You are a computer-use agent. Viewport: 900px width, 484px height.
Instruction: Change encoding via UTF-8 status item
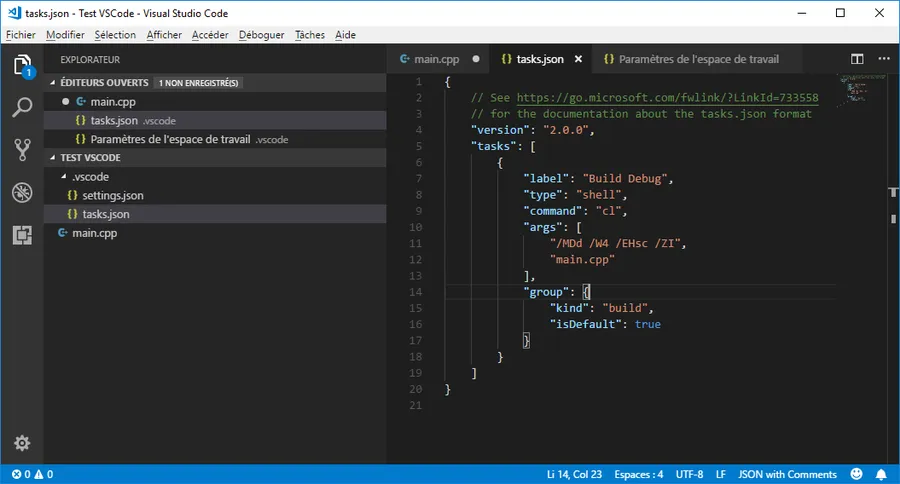pos(689,474)
